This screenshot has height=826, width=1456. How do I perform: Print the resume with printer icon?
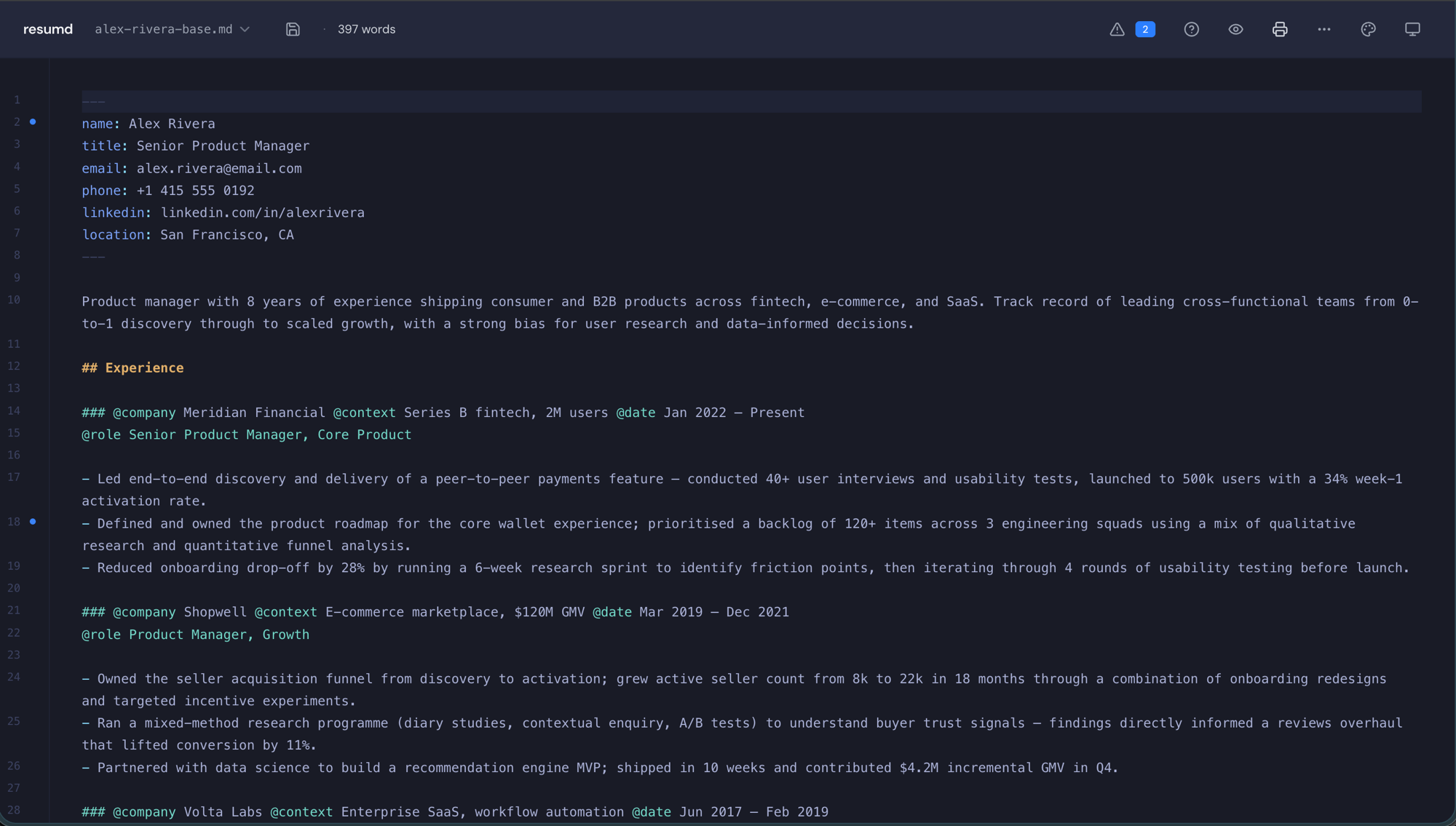(1280, 29)
